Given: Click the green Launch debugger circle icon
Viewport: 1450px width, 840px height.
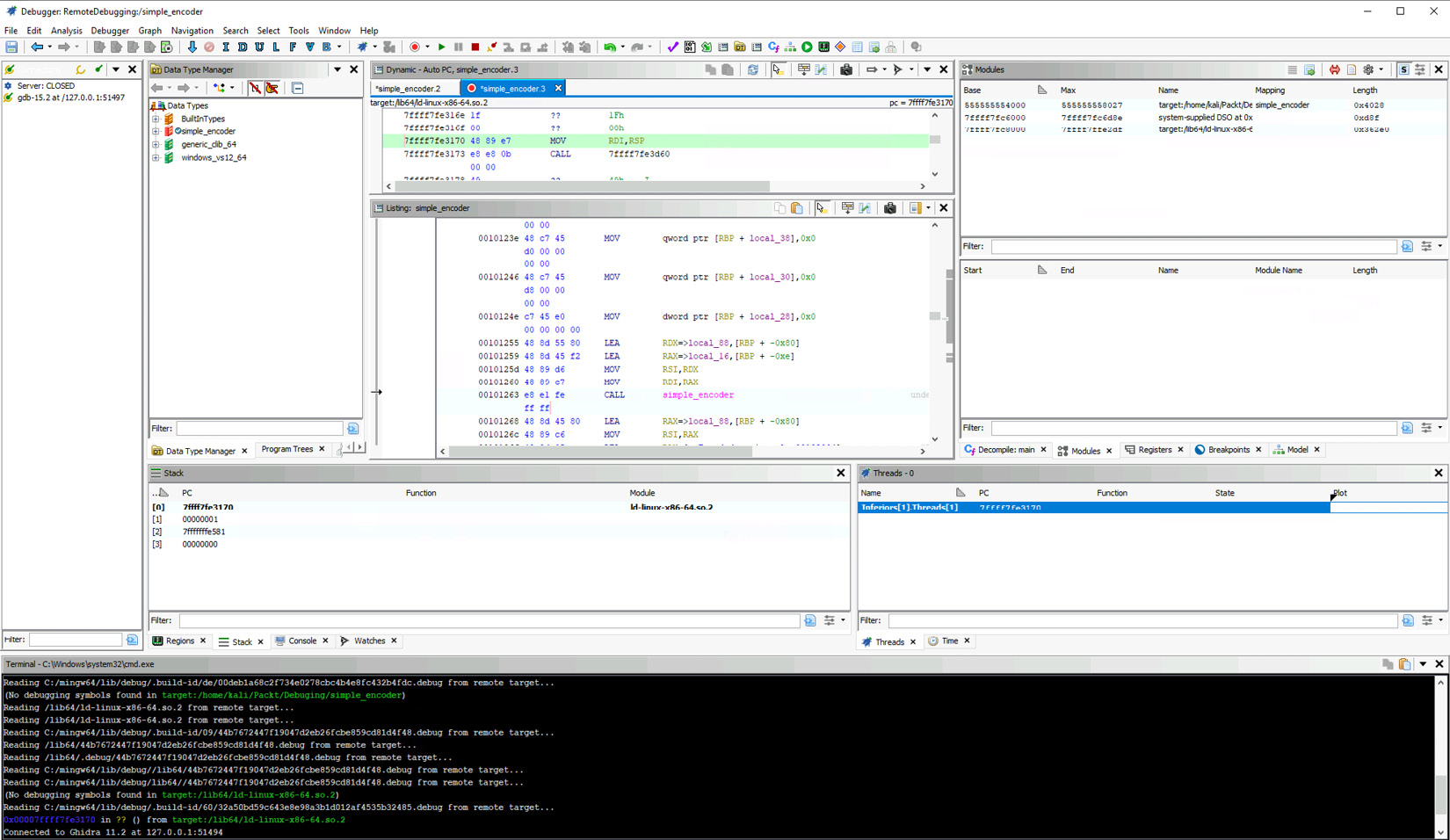Looking at the screenshot, I should (807, 47).
